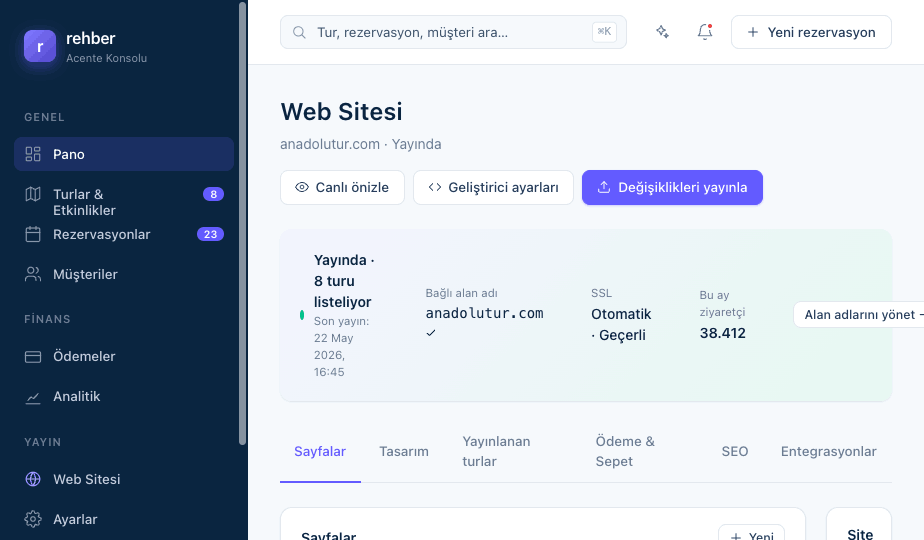Open Turlar & Etkinlikler section
Viewport: 924px width, 540px height.
coord(124,202)
